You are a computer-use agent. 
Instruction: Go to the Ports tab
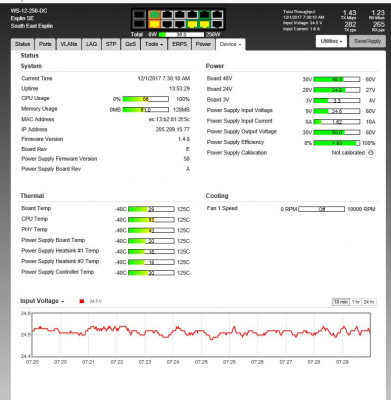point(45,44)
